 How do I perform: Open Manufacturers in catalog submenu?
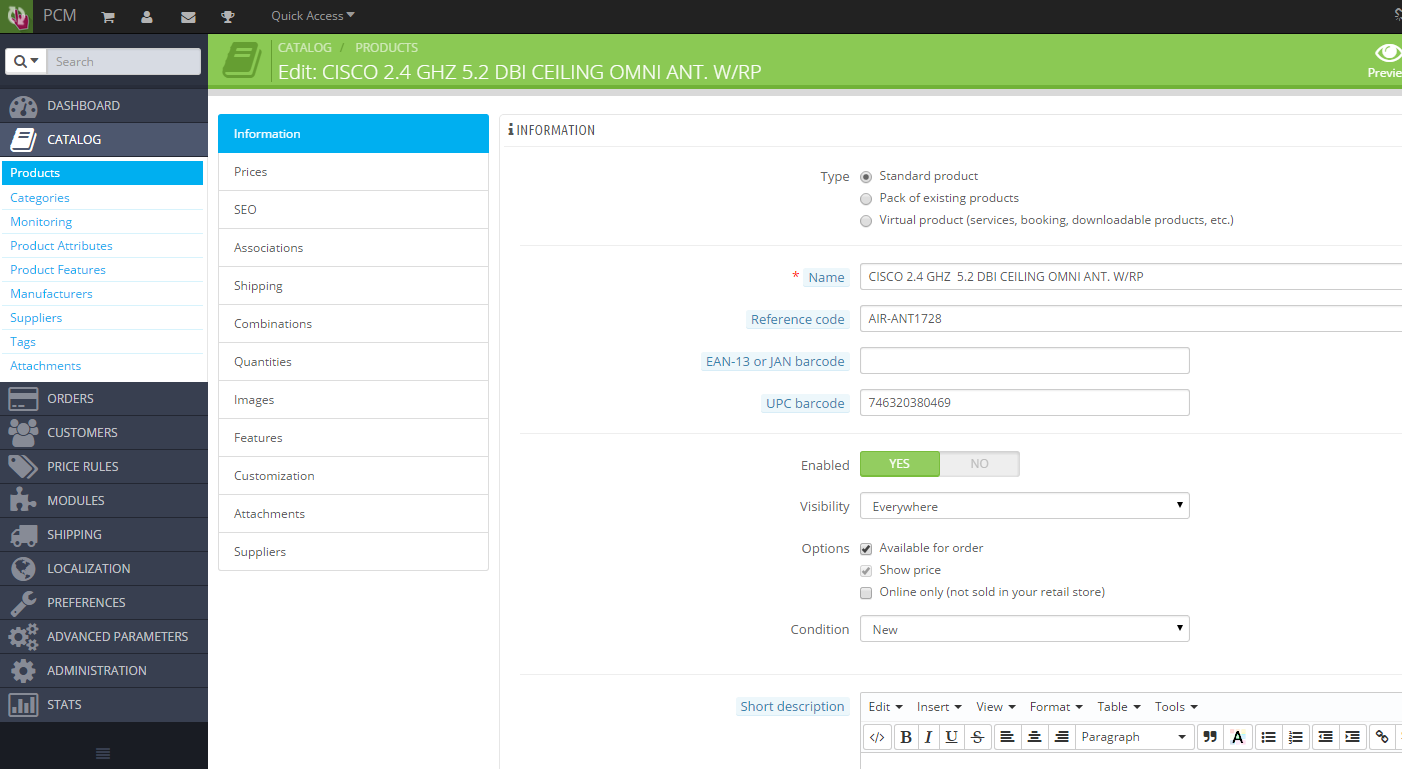coord(51,294)
